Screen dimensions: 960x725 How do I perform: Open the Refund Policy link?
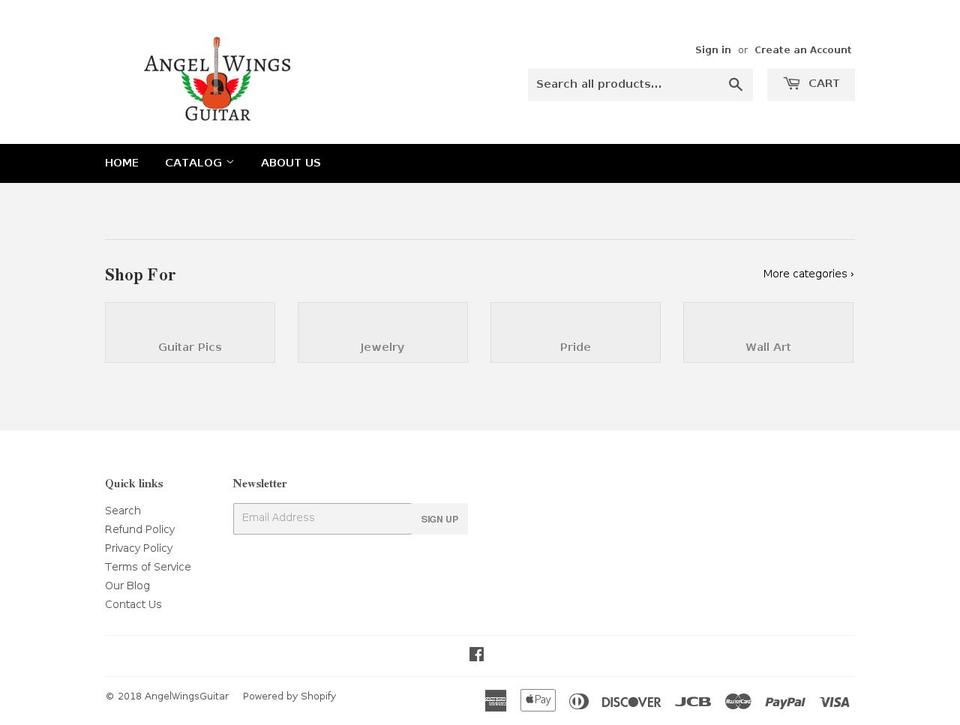[140, 529]
